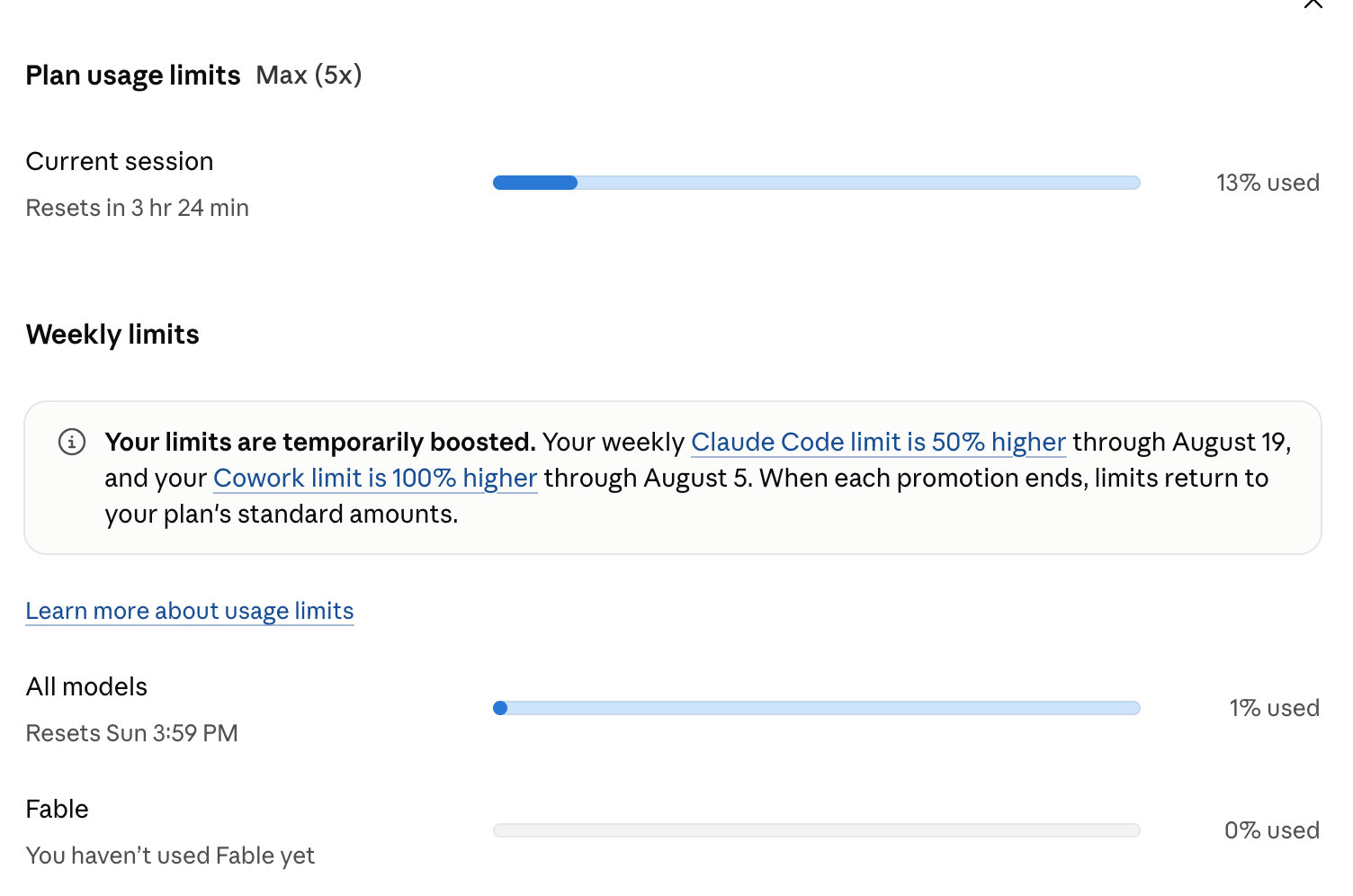Click the Fable model label
Image resolution: width=1353 pixels, height=896 pixels.
coord(57,809)
